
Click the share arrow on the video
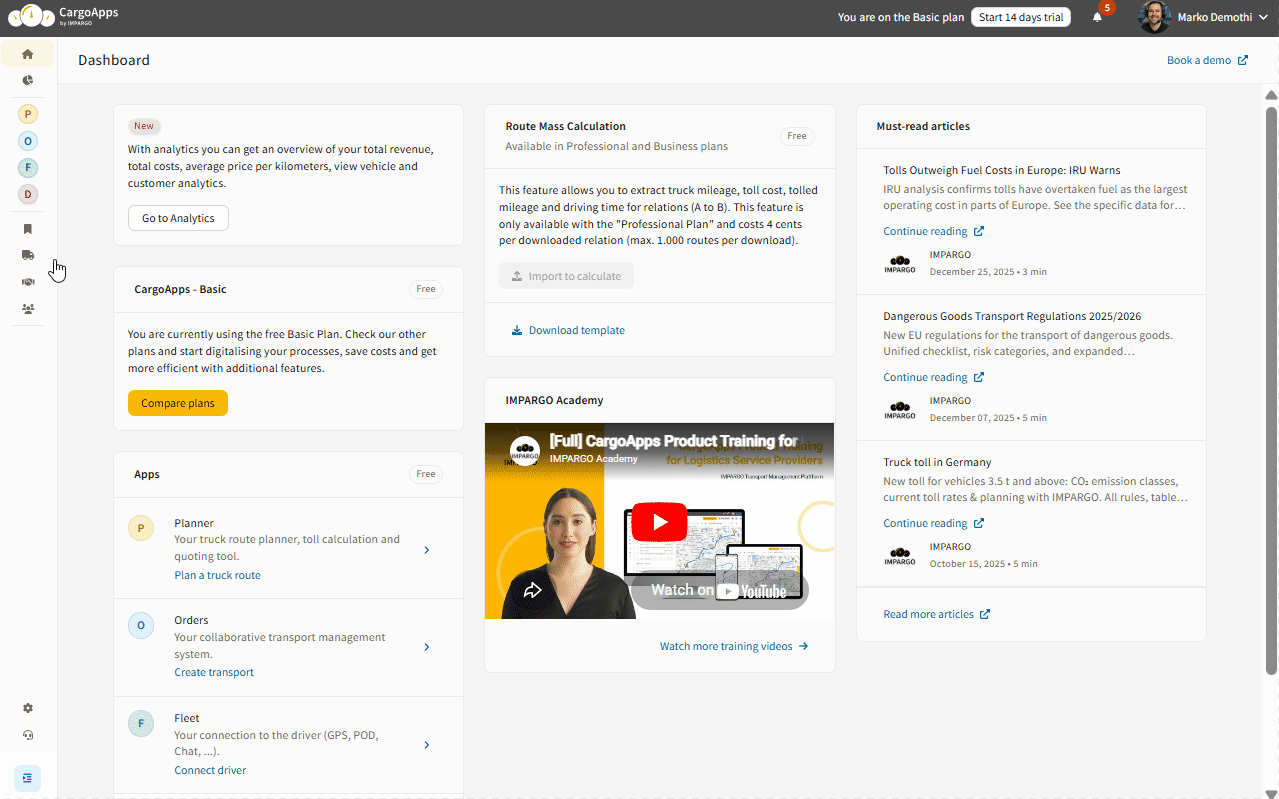[x=533, y=590]
